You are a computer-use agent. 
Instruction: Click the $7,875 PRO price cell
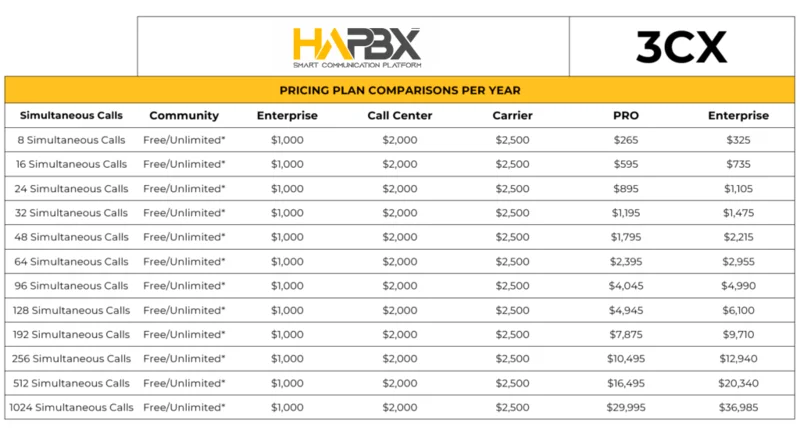coord(625,334)
